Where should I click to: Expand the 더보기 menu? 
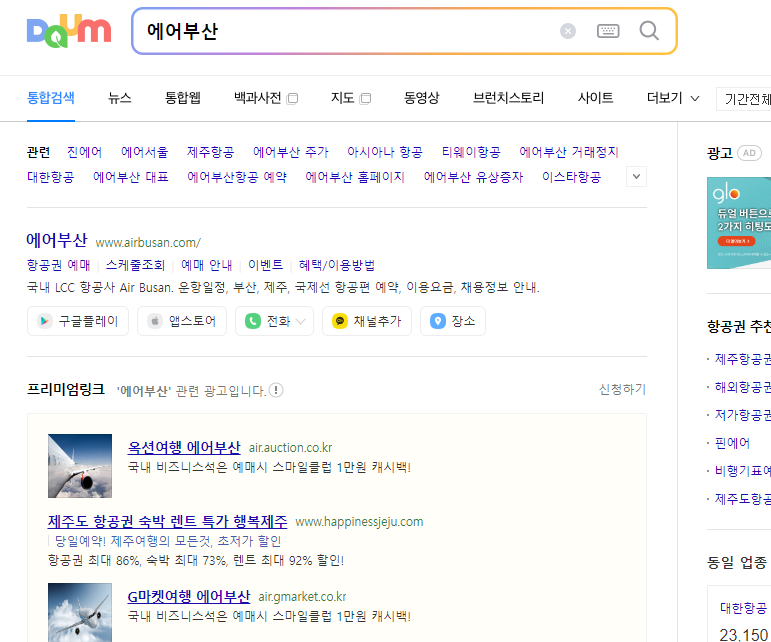tap(673, 98)
